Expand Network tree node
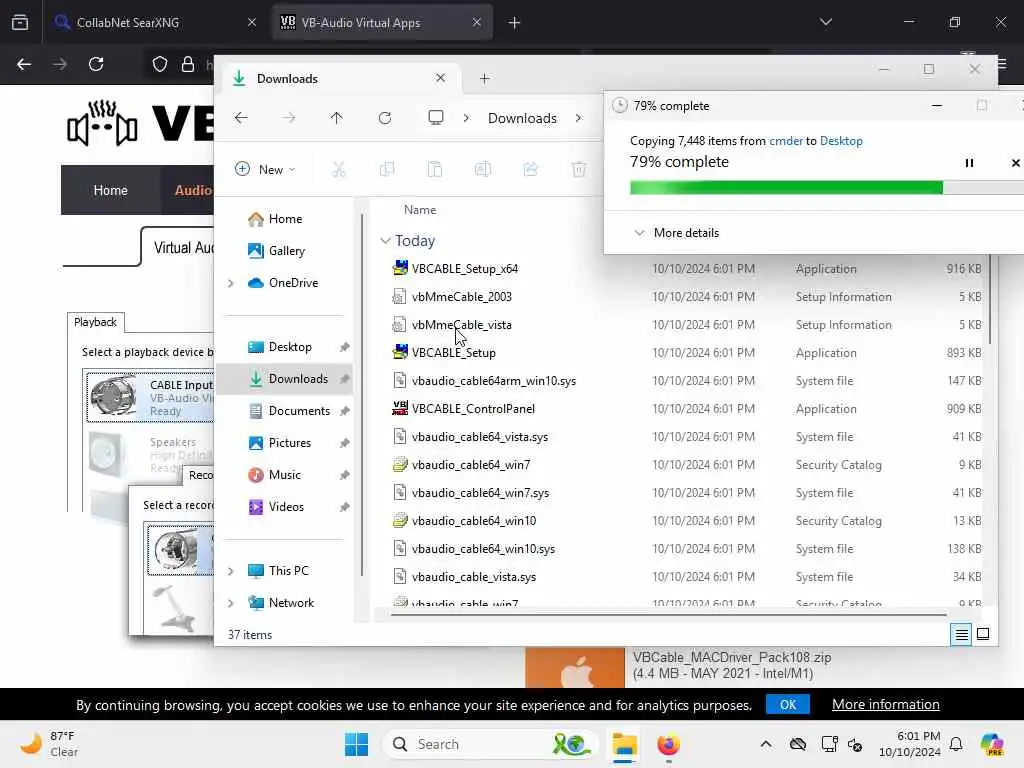 pos(231,603)
